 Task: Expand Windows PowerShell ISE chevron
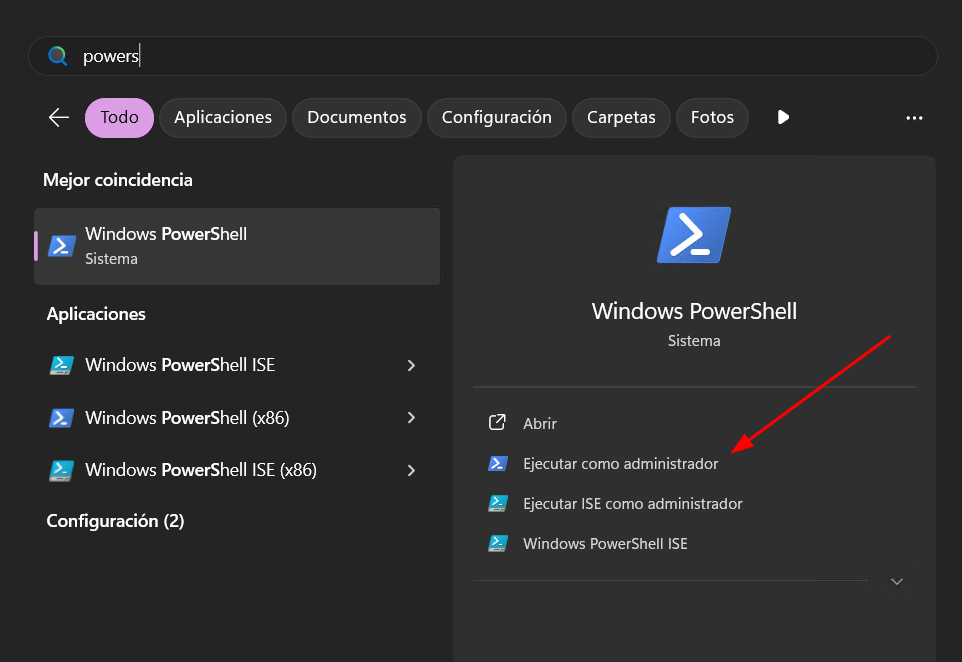411,366
